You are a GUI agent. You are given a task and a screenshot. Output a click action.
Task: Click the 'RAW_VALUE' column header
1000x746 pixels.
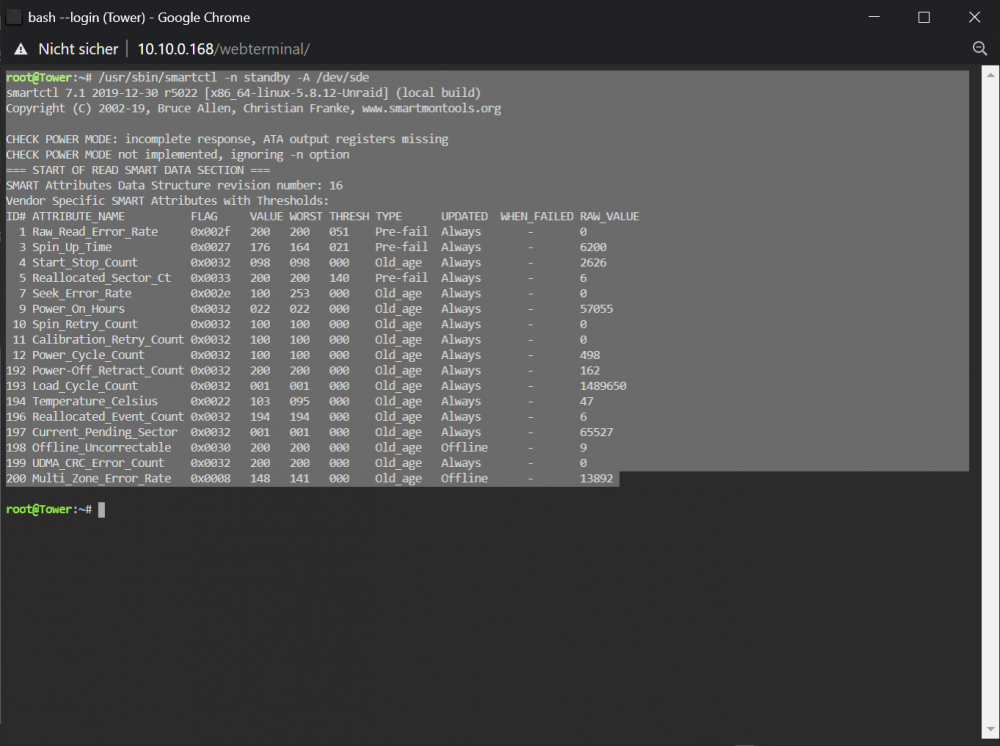[x=609, y=216]
